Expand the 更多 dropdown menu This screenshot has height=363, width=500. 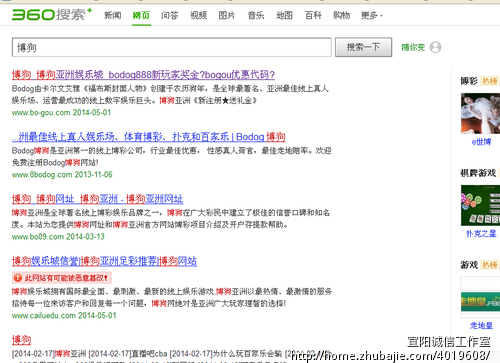tap(372, 15)
